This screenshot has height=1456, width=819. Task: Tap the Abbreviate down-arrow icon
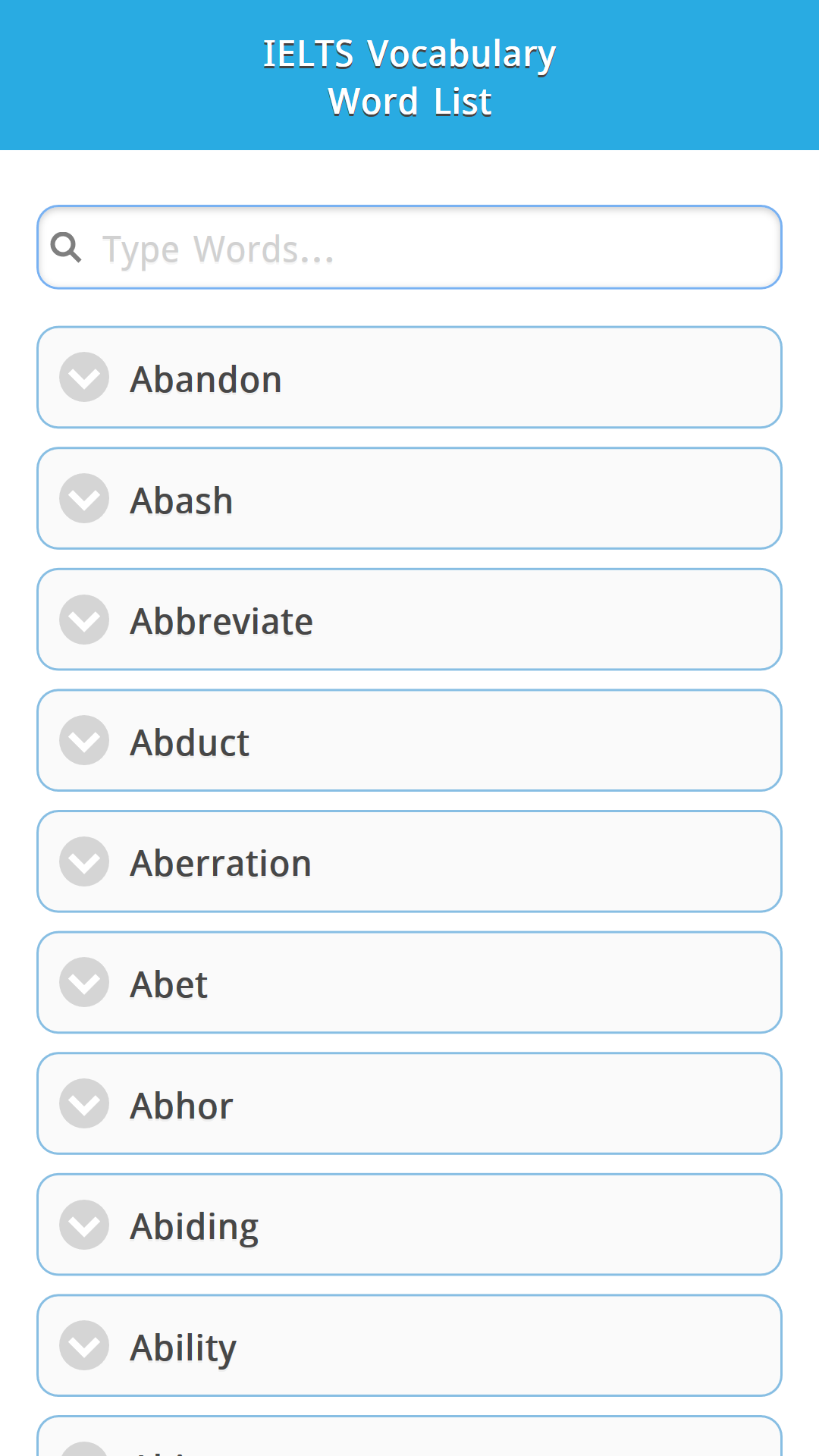[84, 620]
